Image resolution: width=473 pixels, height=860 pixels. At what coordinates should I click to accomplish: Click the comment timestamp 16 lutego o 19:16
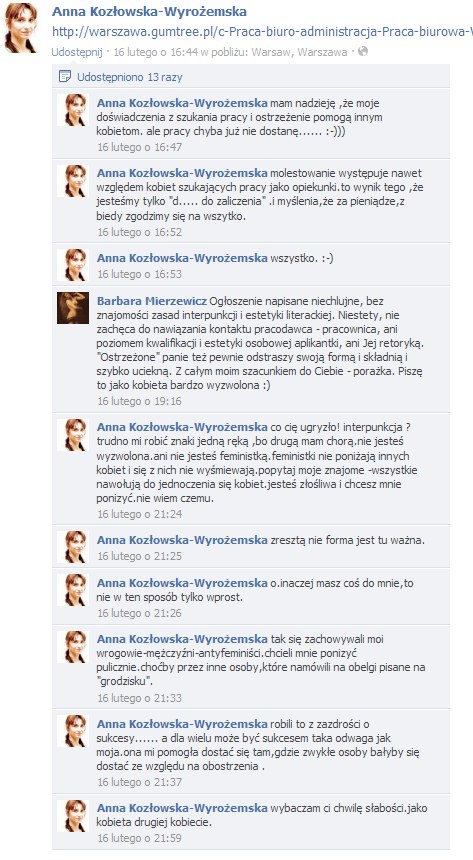click(139, 401)
